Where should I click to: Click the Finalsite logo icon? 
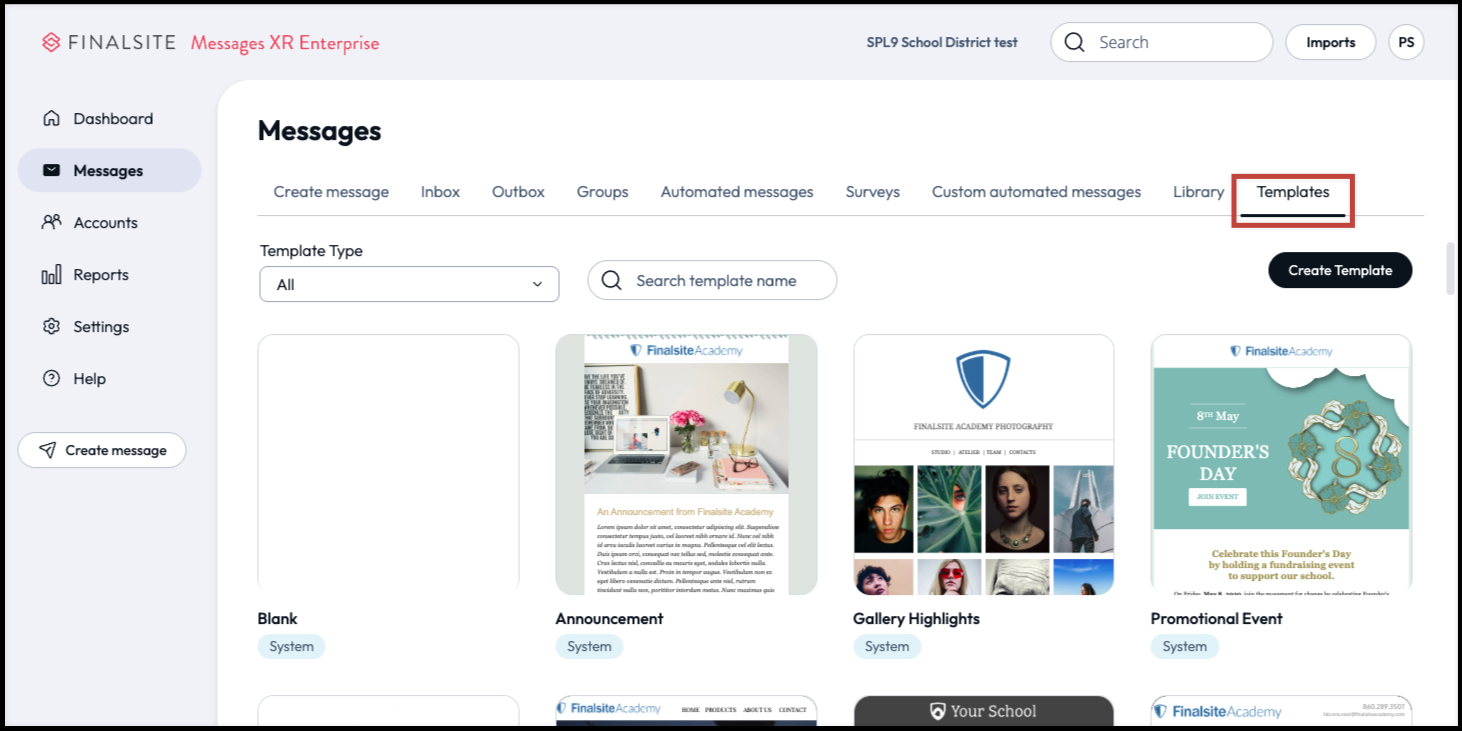(x=52, y=43)
